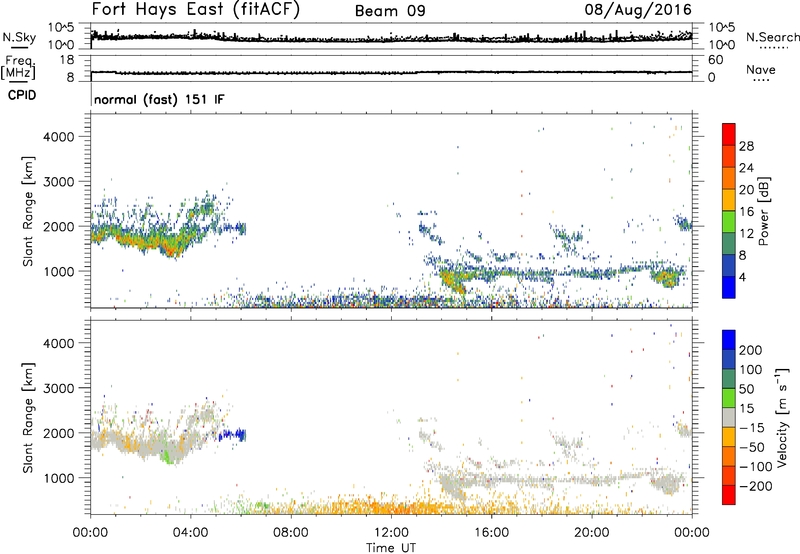This screenshot has height=554, width=800.
Task: Click the 20:00 time tick label
Action: click(591, 533)
